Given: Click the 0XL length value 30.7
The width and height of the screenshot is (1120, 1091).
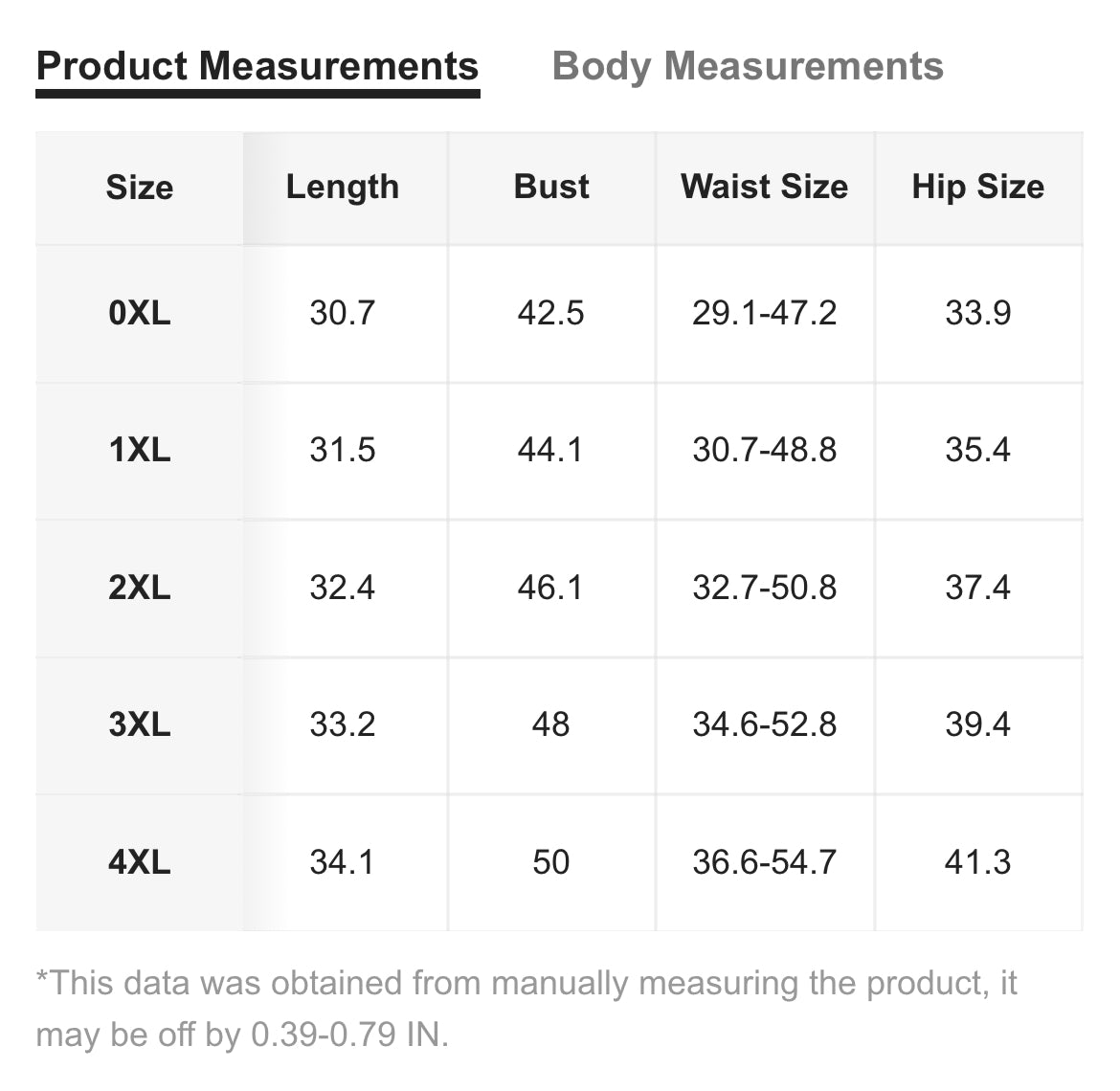Looking at the screenshot, I should point(342,313).
